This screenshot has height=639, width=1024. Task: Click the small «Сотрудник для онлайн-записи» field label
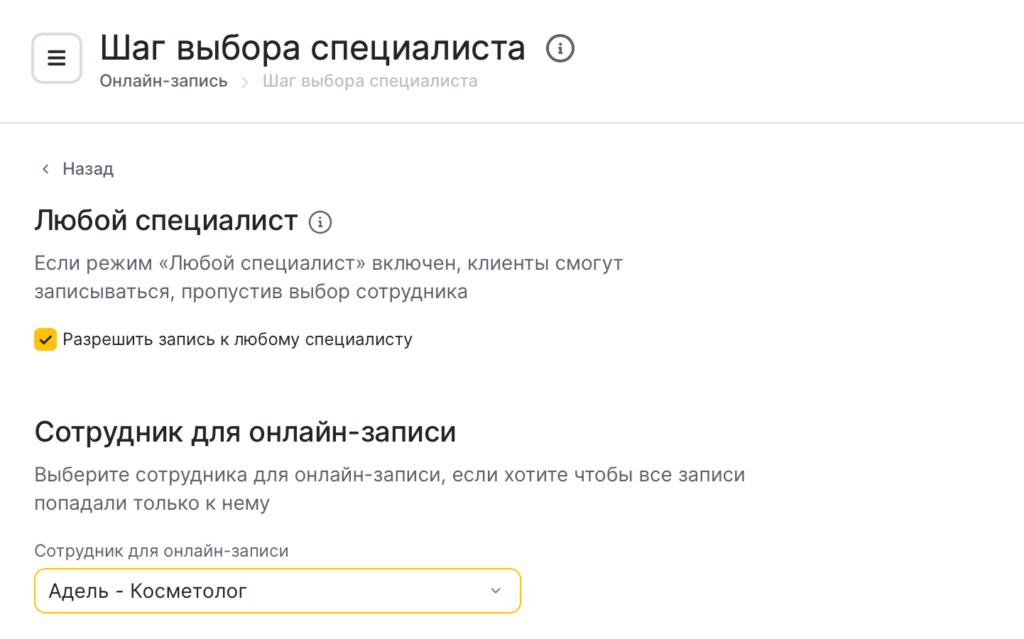(161, 551)
